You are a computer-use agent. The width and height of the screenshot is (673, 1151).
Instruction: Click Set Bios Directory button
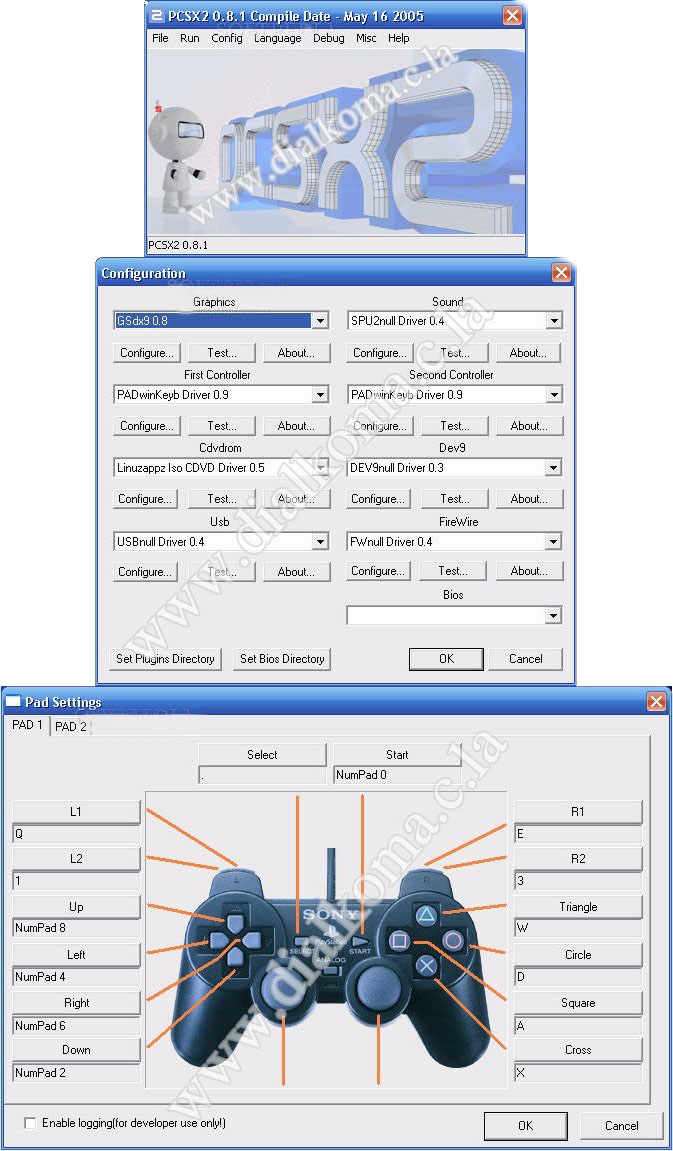[282, 659]
